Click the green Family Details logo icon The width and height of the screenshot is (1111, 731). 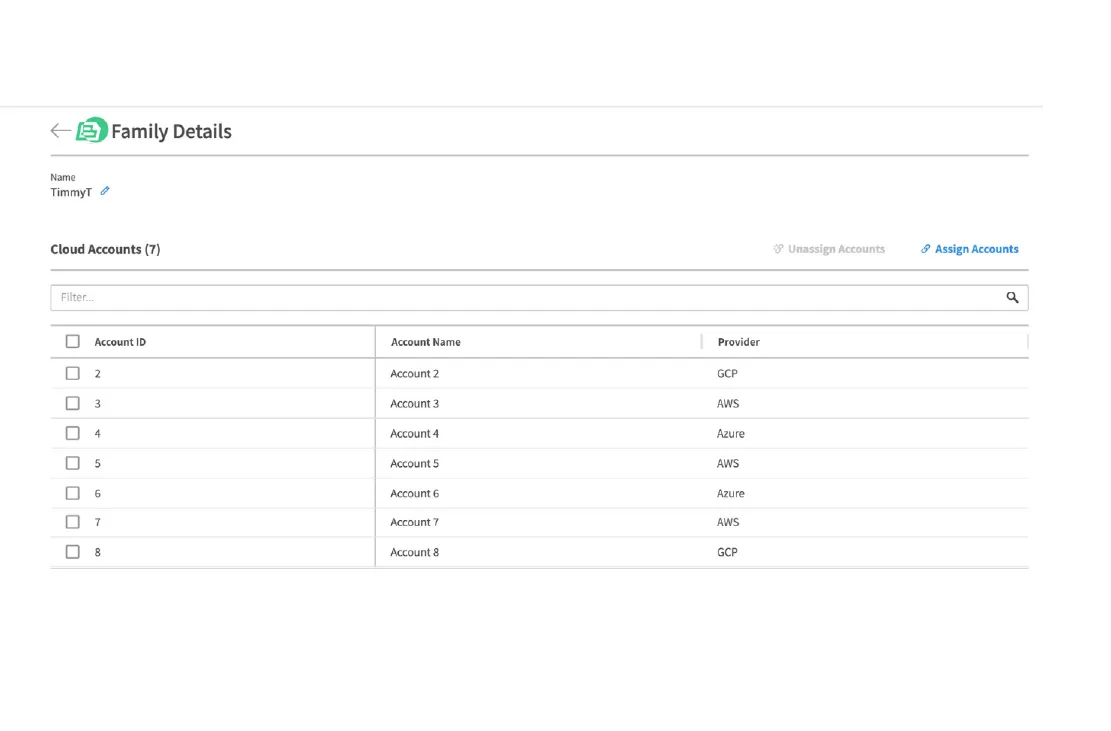(92, 130)
